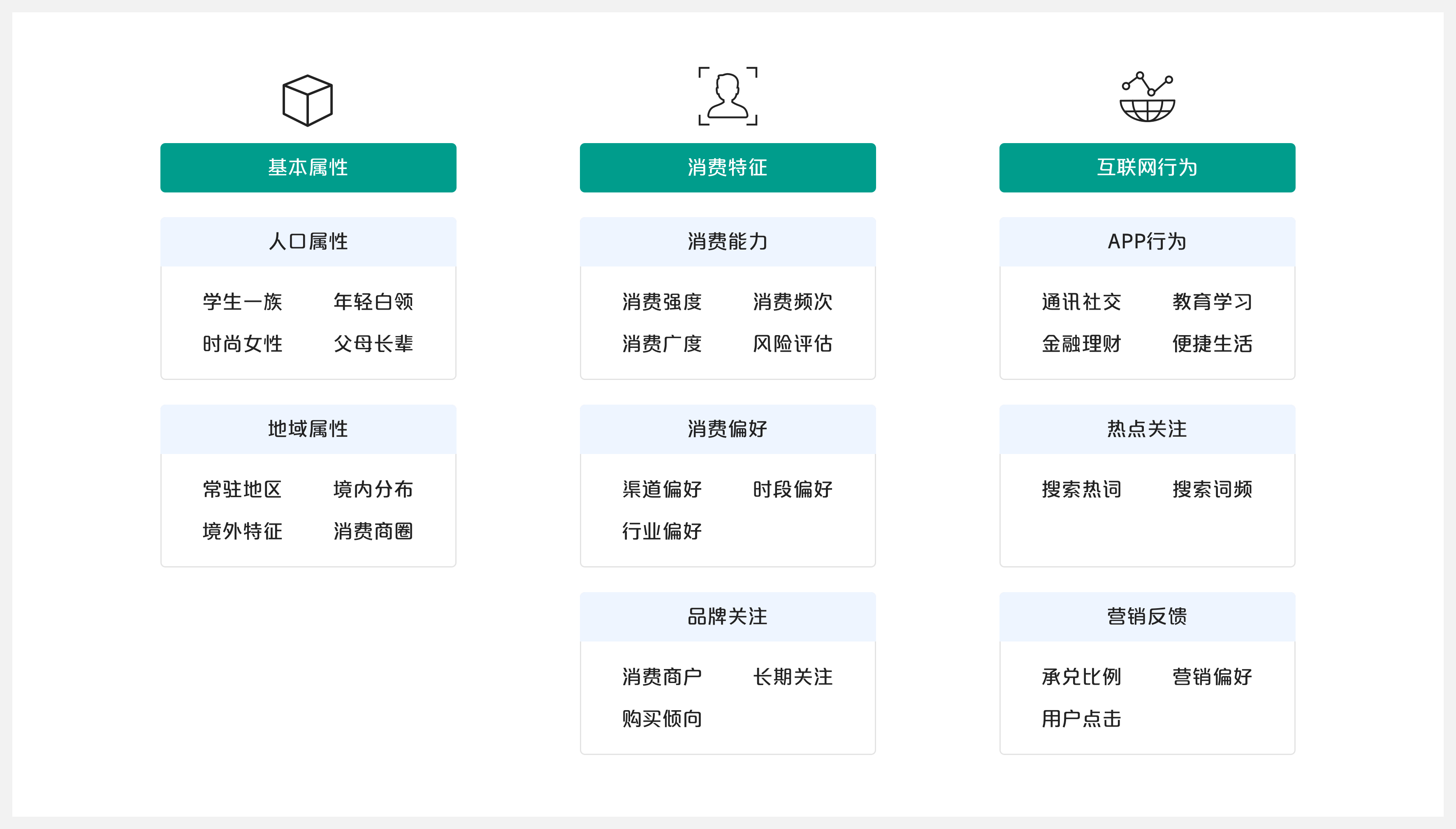
Task: Open the 消费偏好 section header
Action: click(x=728, y=429)
